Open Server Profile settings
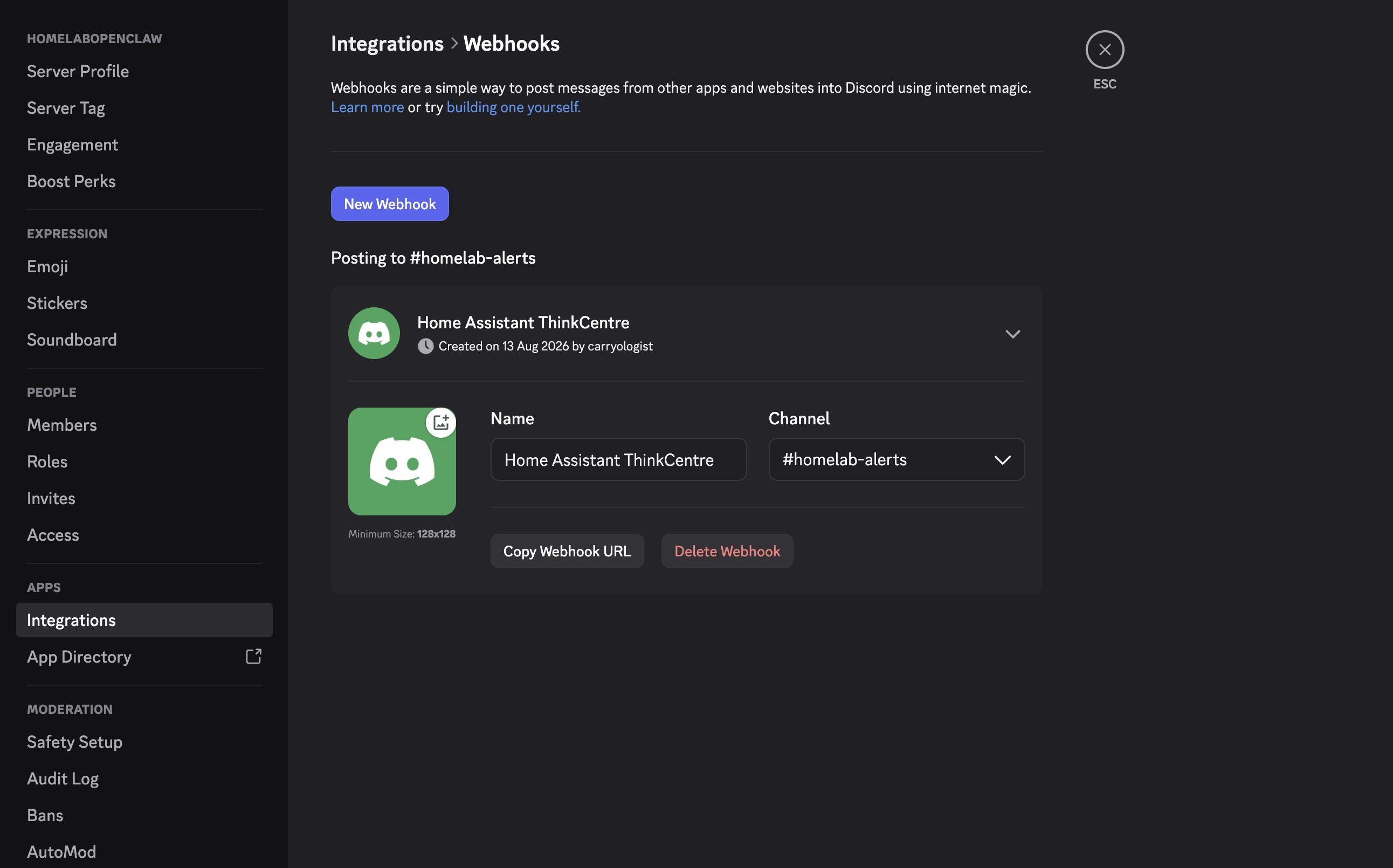This screenshot has width=1393, height=868. pos(144,71)
